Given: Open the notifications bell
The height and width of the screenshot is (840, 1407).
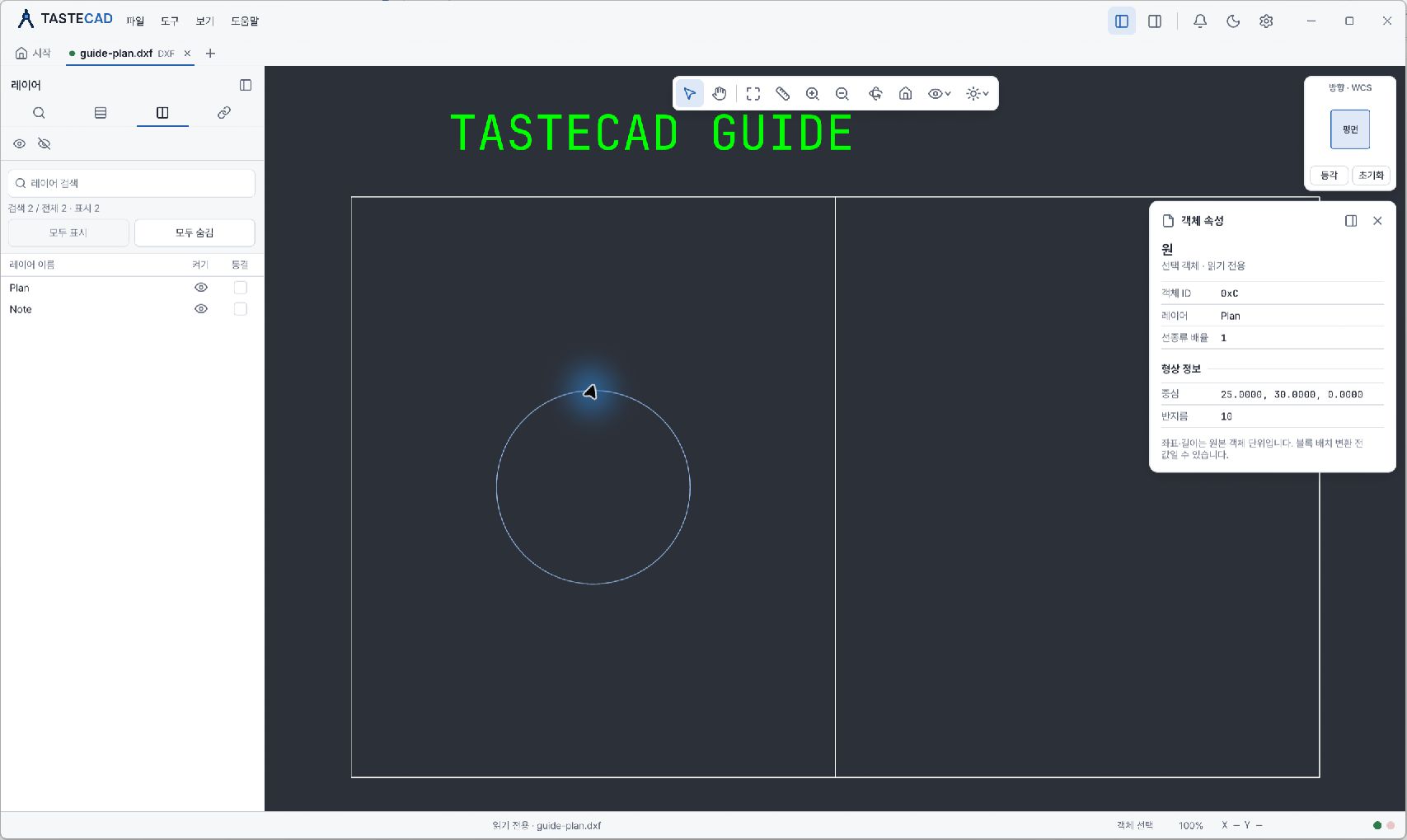Looking at the screenshot, I should (x=1200, y=21).
